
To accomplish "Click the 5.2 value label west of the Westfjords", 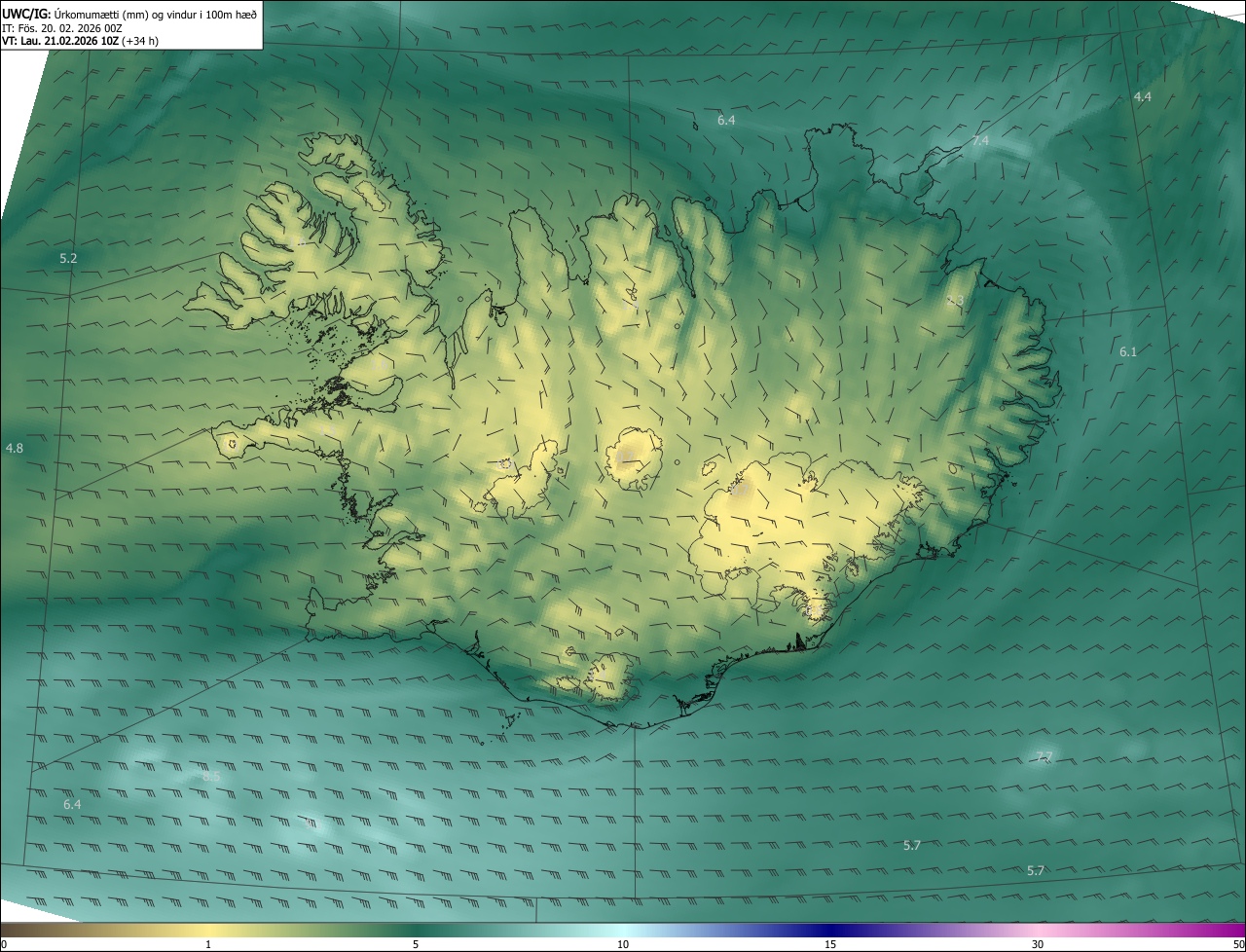I will click(x=68, y=258).
